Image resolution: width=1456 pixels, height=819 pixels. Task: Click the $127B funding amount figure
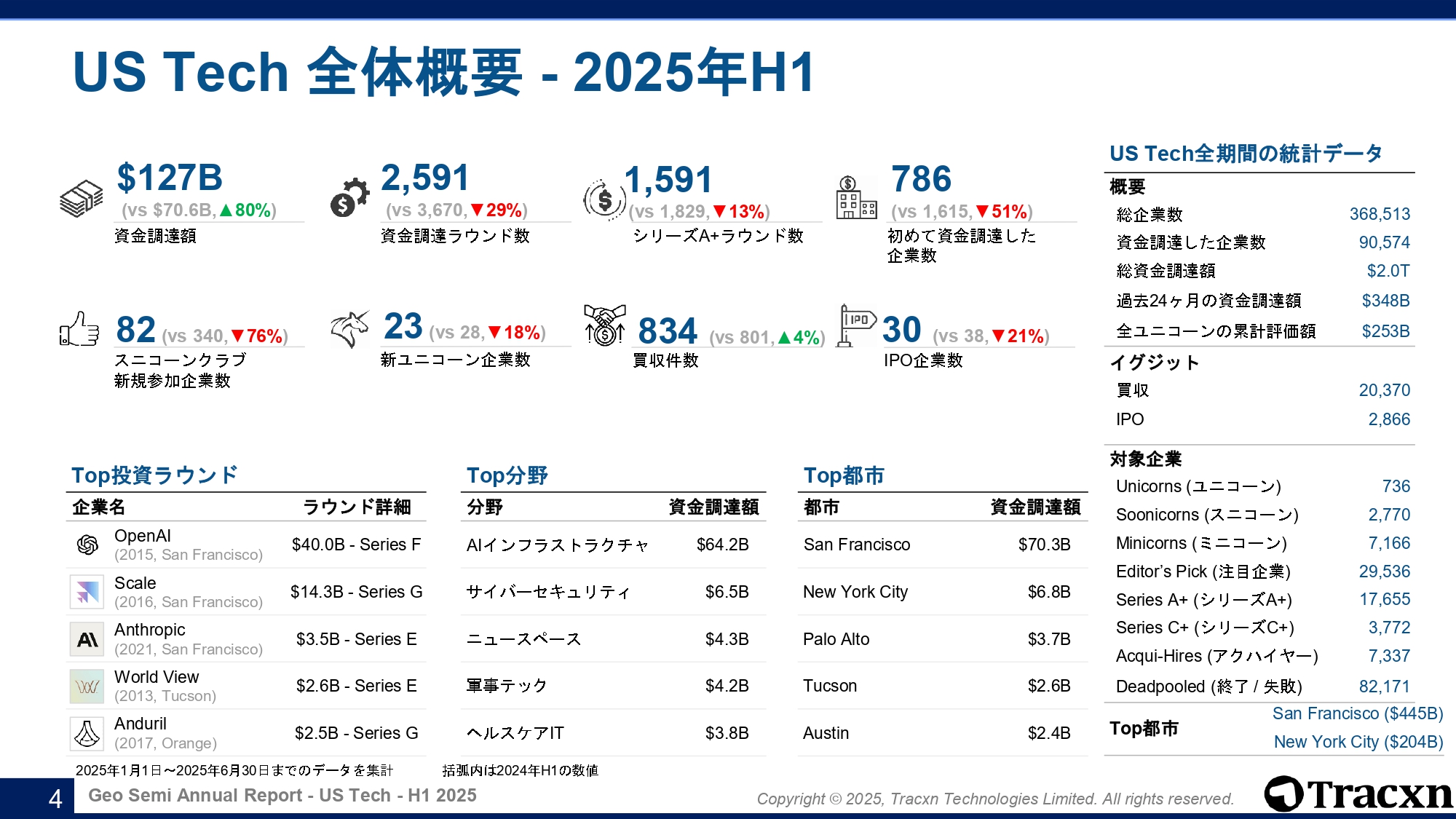[170, 178]
